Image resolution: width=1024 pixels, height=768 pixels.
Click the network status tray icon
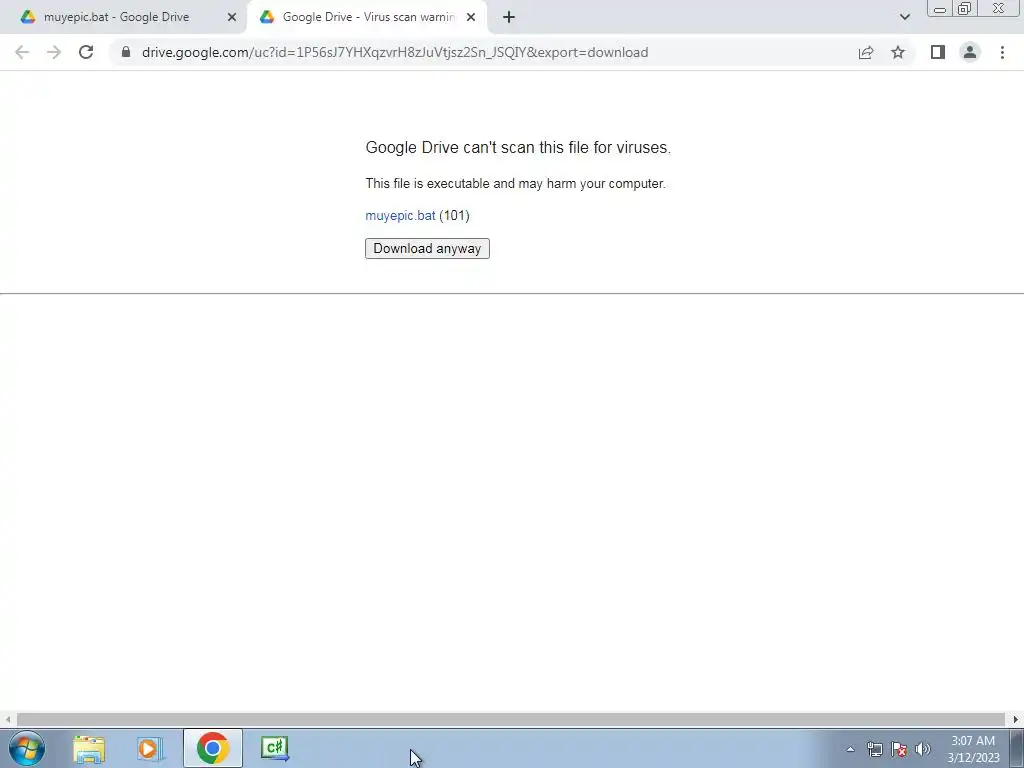click(x=874, y=749)
